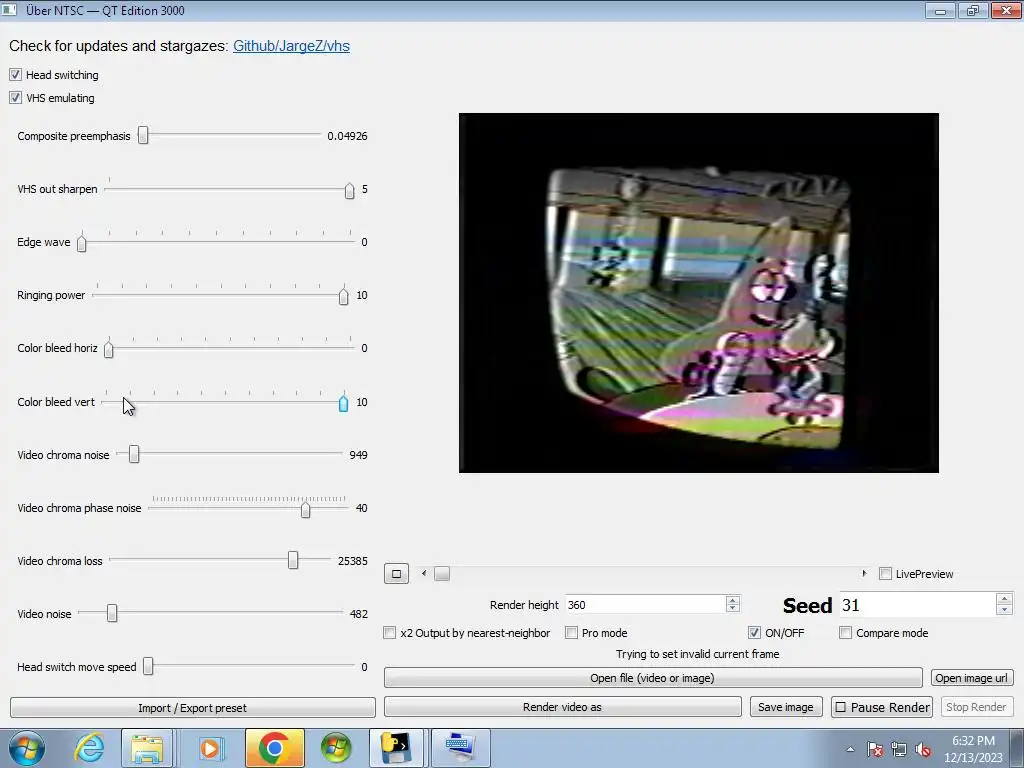Enable the Compare mode checkbox

point(846,632)
